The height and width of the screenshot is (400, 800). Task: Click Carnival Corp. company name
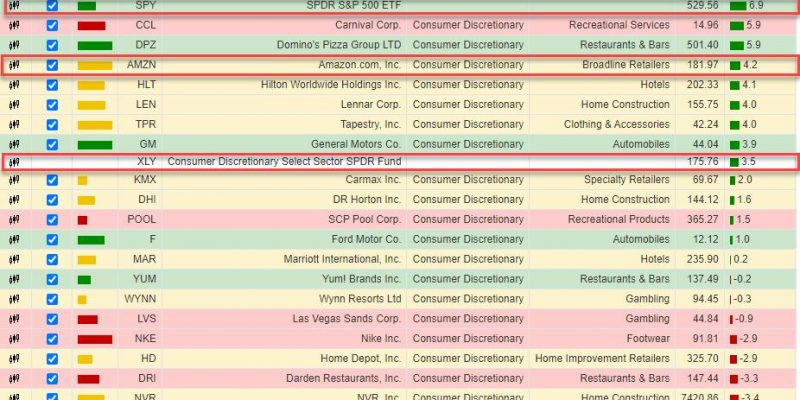pyautogui.click(x=368, y=25)
